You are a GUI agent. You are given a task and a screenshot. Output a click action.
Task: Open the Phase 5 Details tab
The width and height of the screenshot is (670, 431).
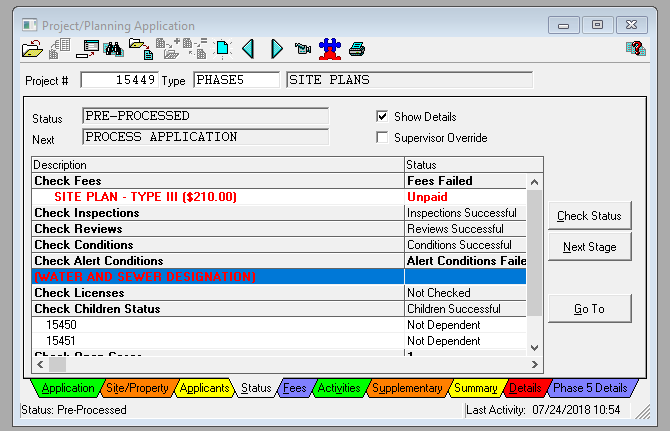click(x=590, y=388)
